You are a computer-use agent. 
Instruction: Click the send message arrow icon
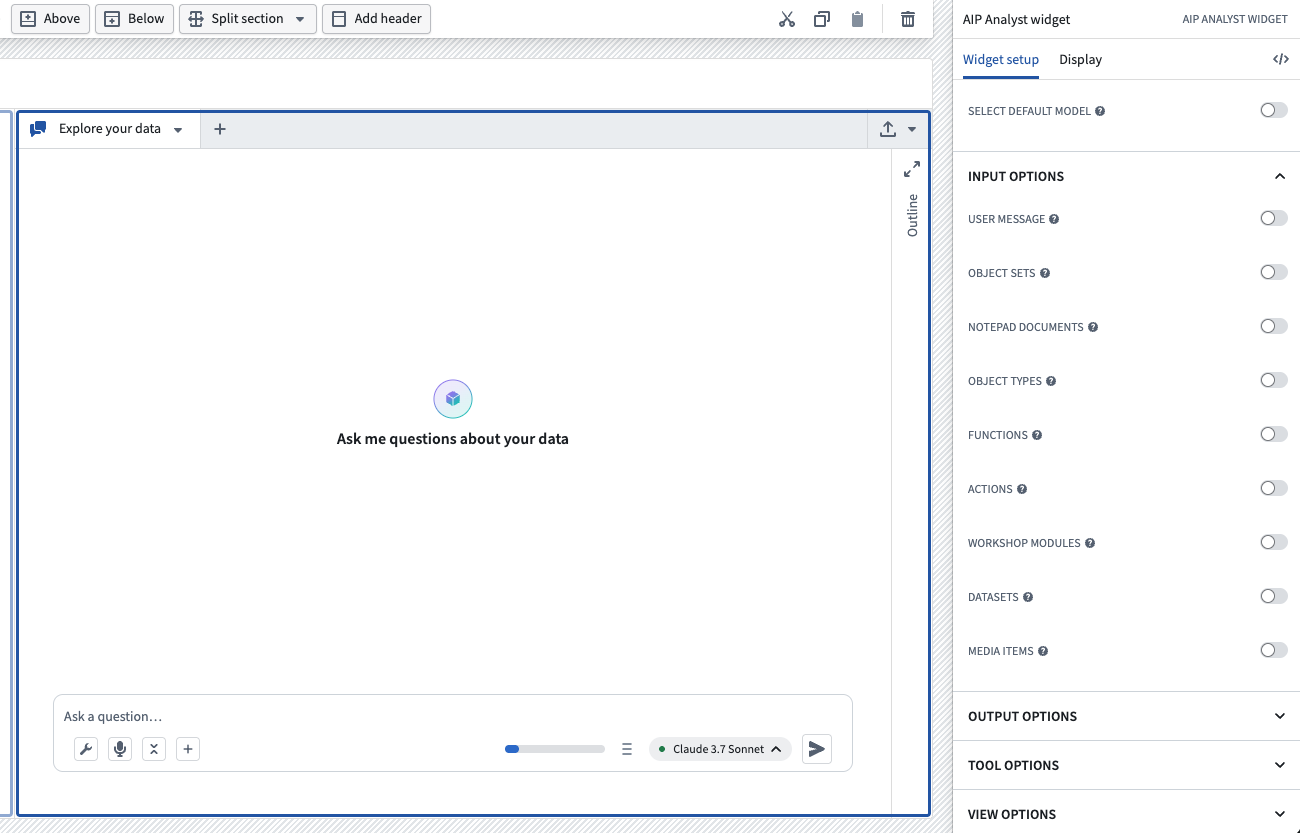pyautogui.click(x=816, y=748)
